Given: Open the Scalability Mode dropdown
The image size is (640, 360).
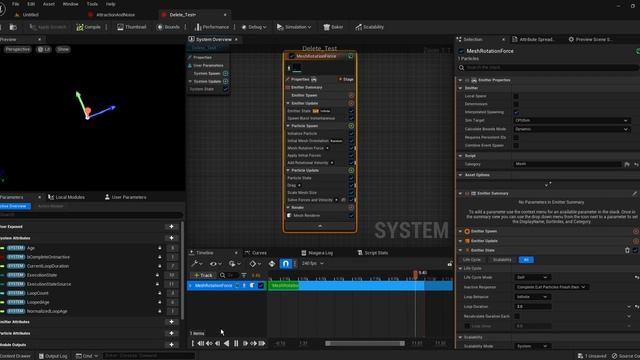Looking at the screenshot, I should (532, 346).
